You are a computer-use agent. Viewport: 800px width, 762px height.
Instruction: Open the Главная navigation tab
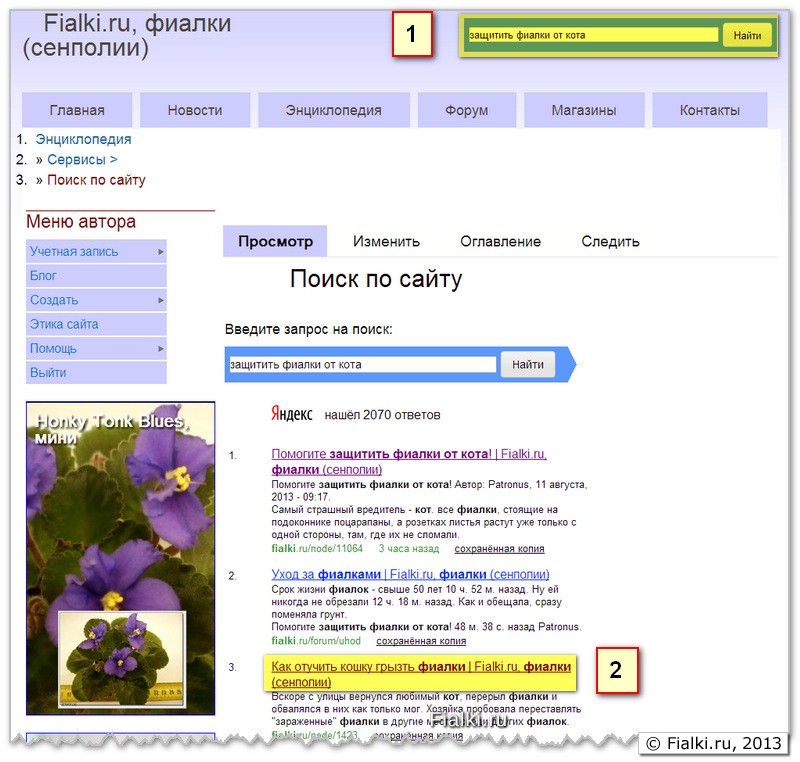pyautogui.click(x=77, y=110)
